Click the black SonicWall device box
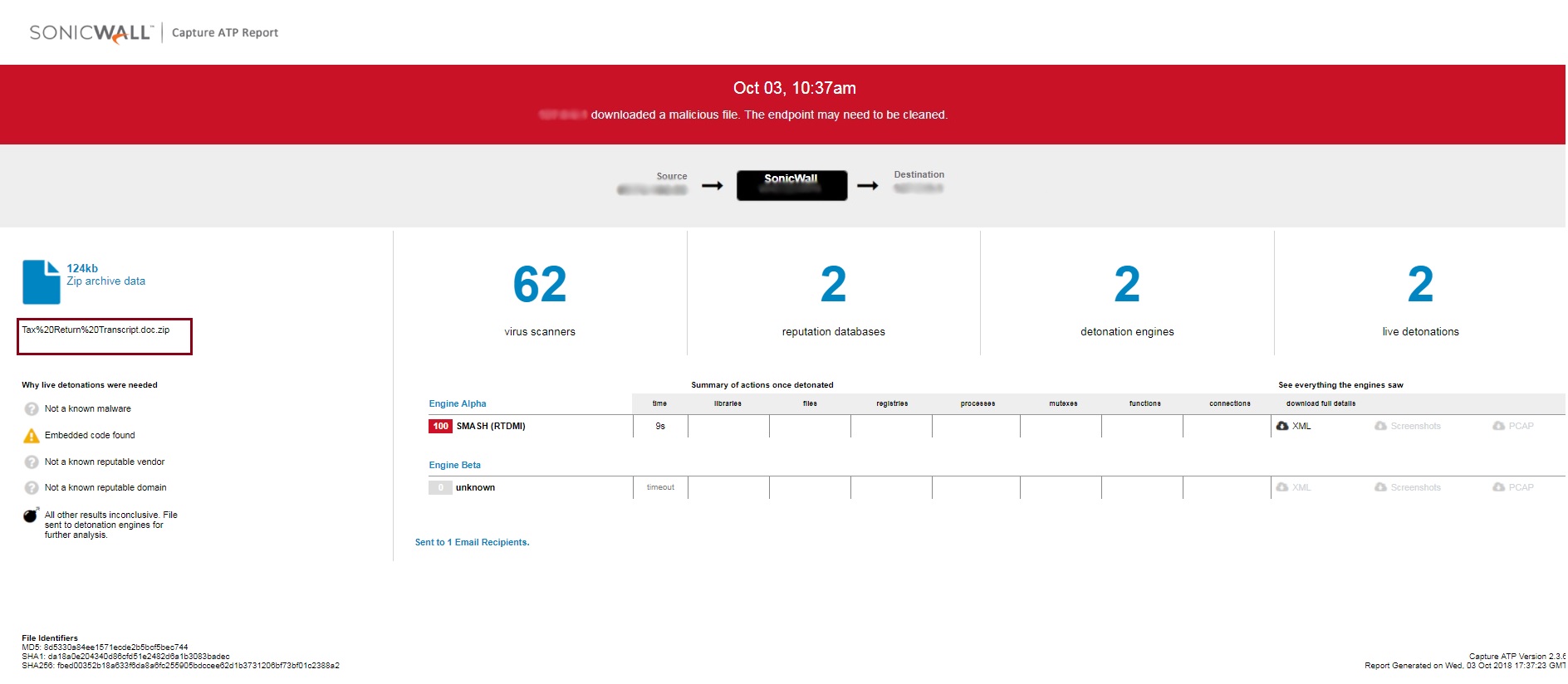The width and height of the screenshot is (1568, 684). pyautogui.click(x=791, y=185)
